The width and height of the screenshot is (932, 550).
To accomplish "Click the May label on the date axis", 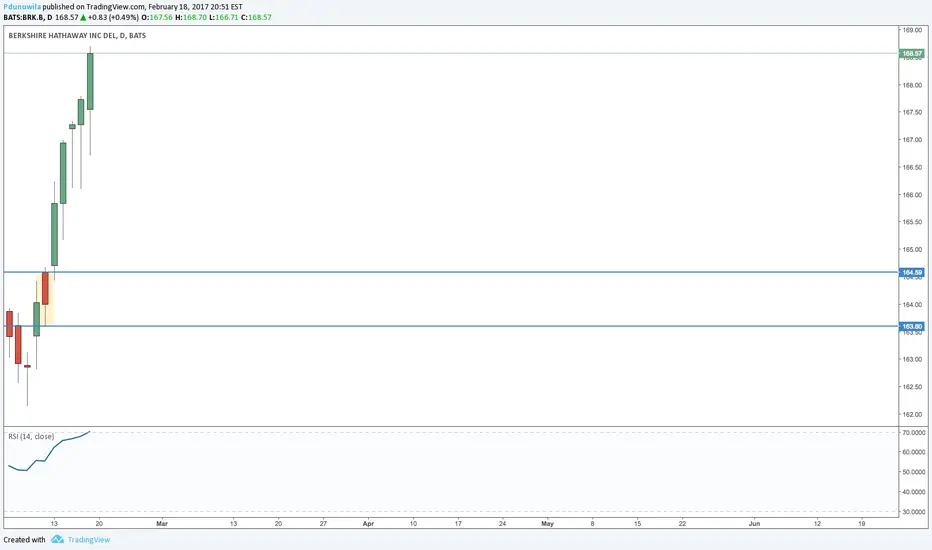I will click(547, 524).
